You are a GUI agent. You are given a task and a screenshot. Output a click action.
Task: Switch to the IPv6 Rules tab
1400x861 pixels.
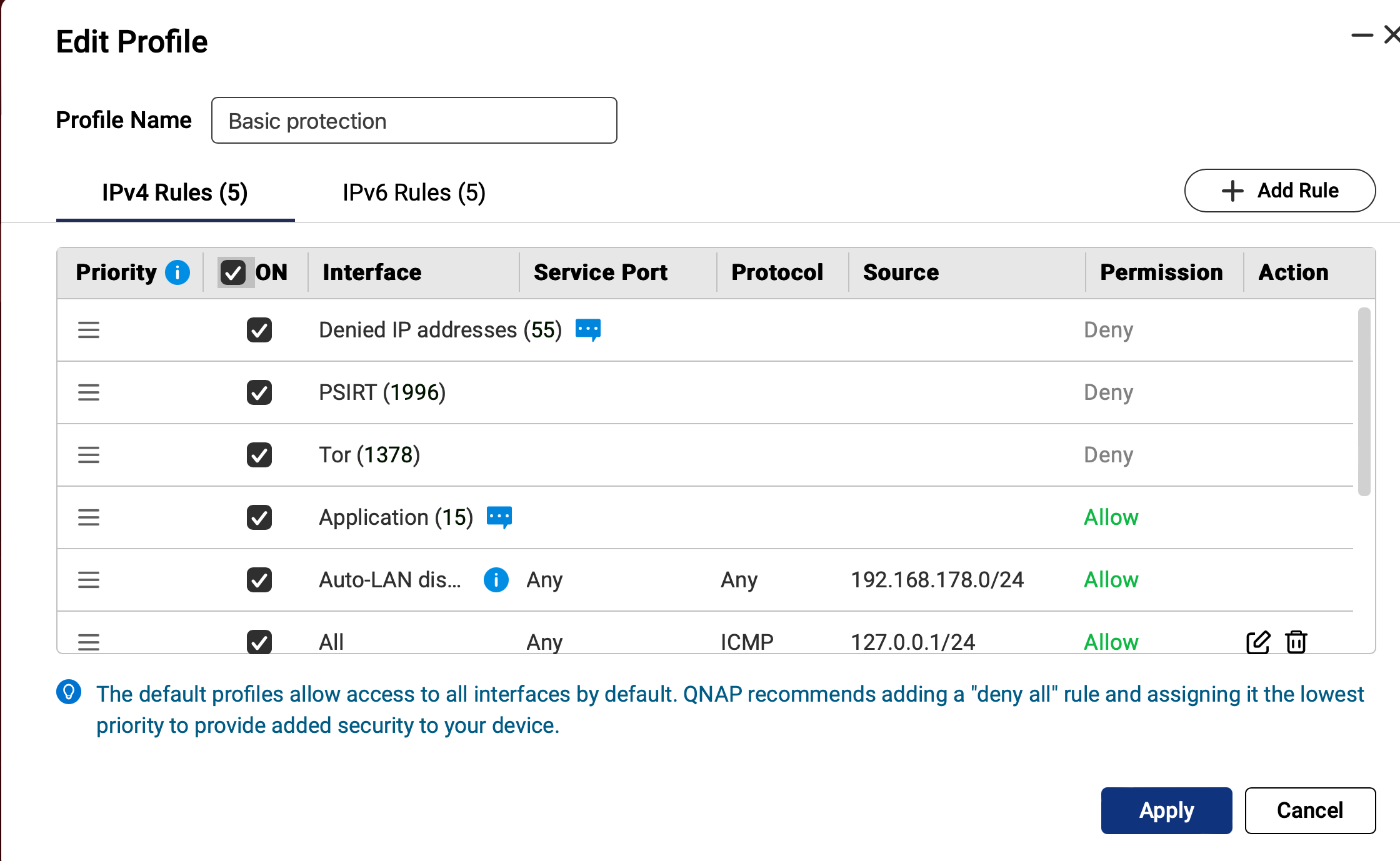(x=414, y=192)
